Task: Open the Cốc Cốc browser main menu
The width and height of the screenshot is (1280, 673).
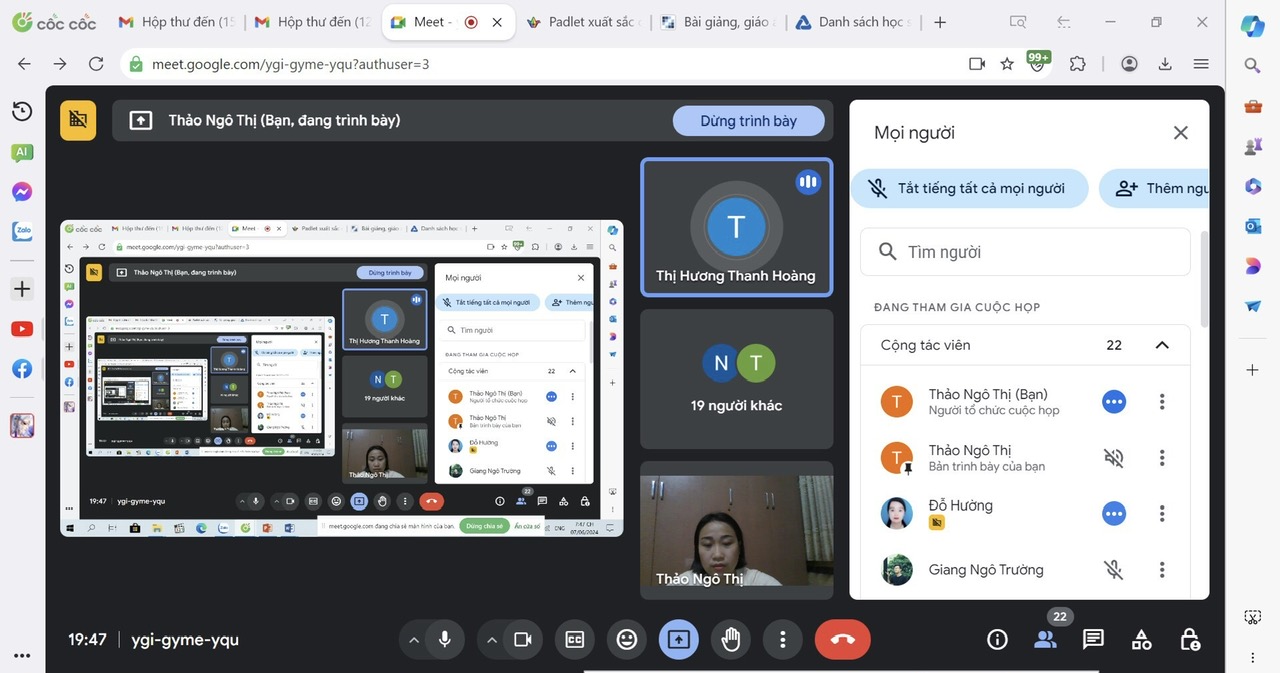Action: [x=1201, y=63]
